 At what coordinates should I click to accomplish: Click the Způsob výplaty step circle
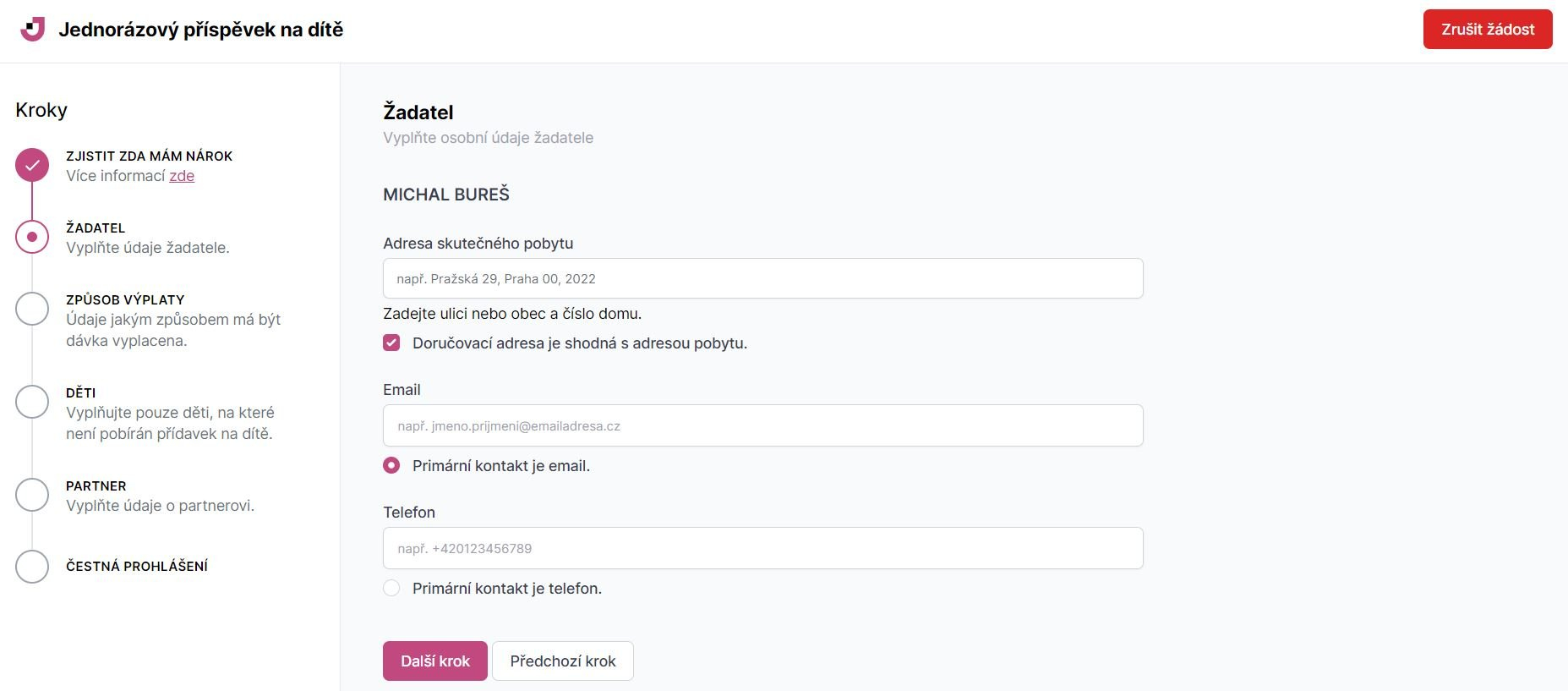(32, 309)
